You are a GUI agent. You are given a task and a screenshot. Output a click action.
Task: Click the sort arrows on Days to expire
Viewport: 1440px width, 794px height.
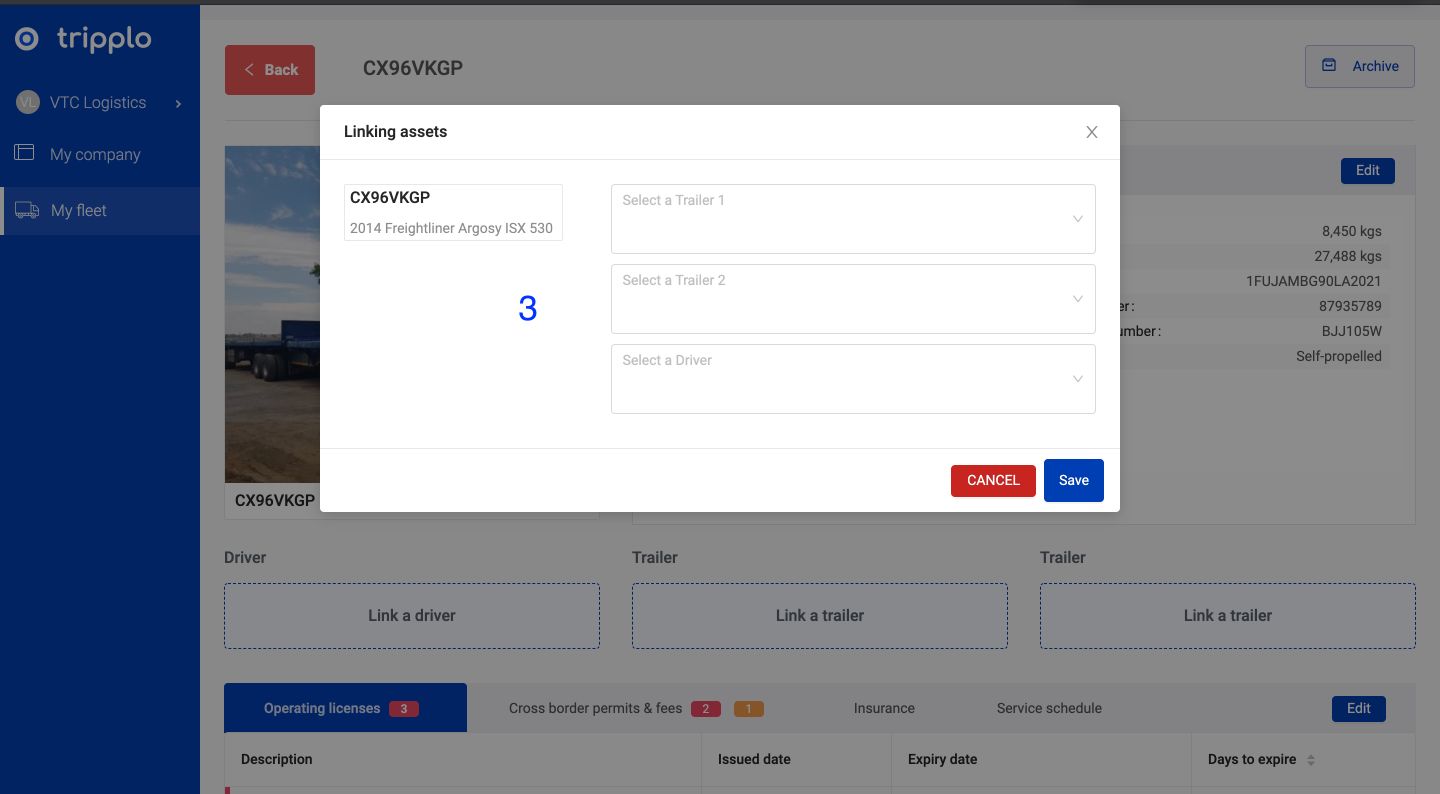click(x=1310, y=760)
